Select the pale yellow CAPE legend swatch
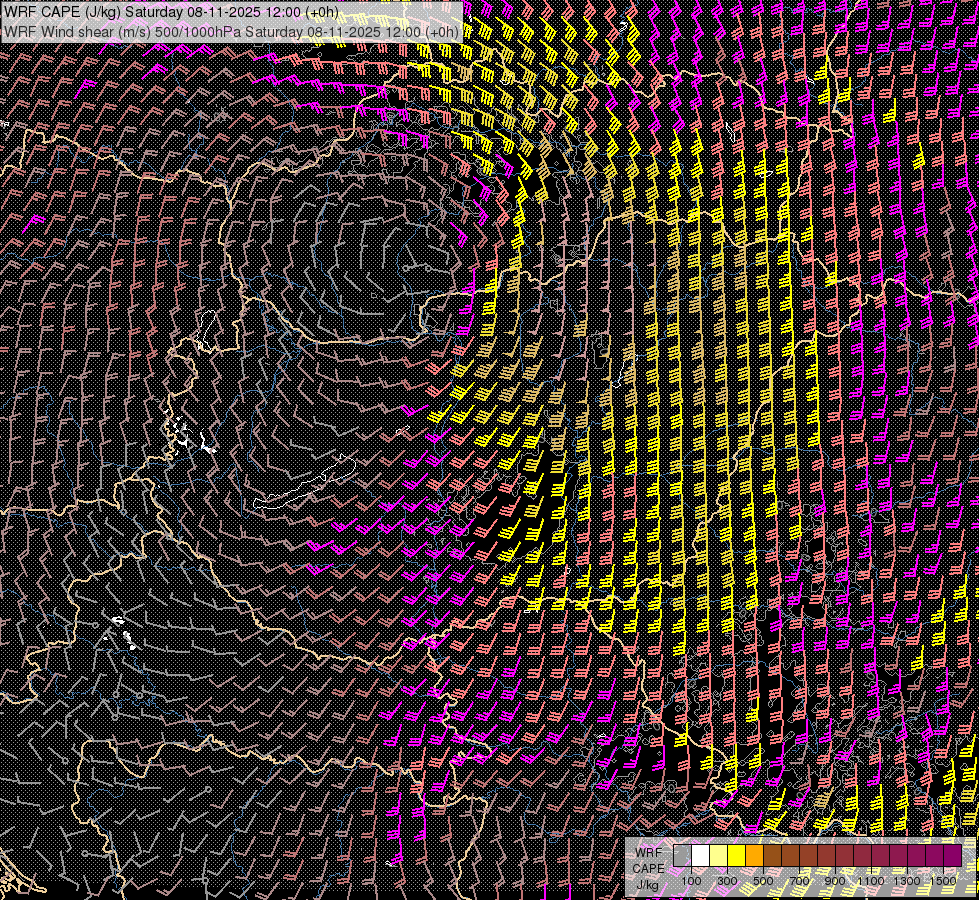Image resolution: width=979 pixels, height=900 pixels. pos(718,855)
